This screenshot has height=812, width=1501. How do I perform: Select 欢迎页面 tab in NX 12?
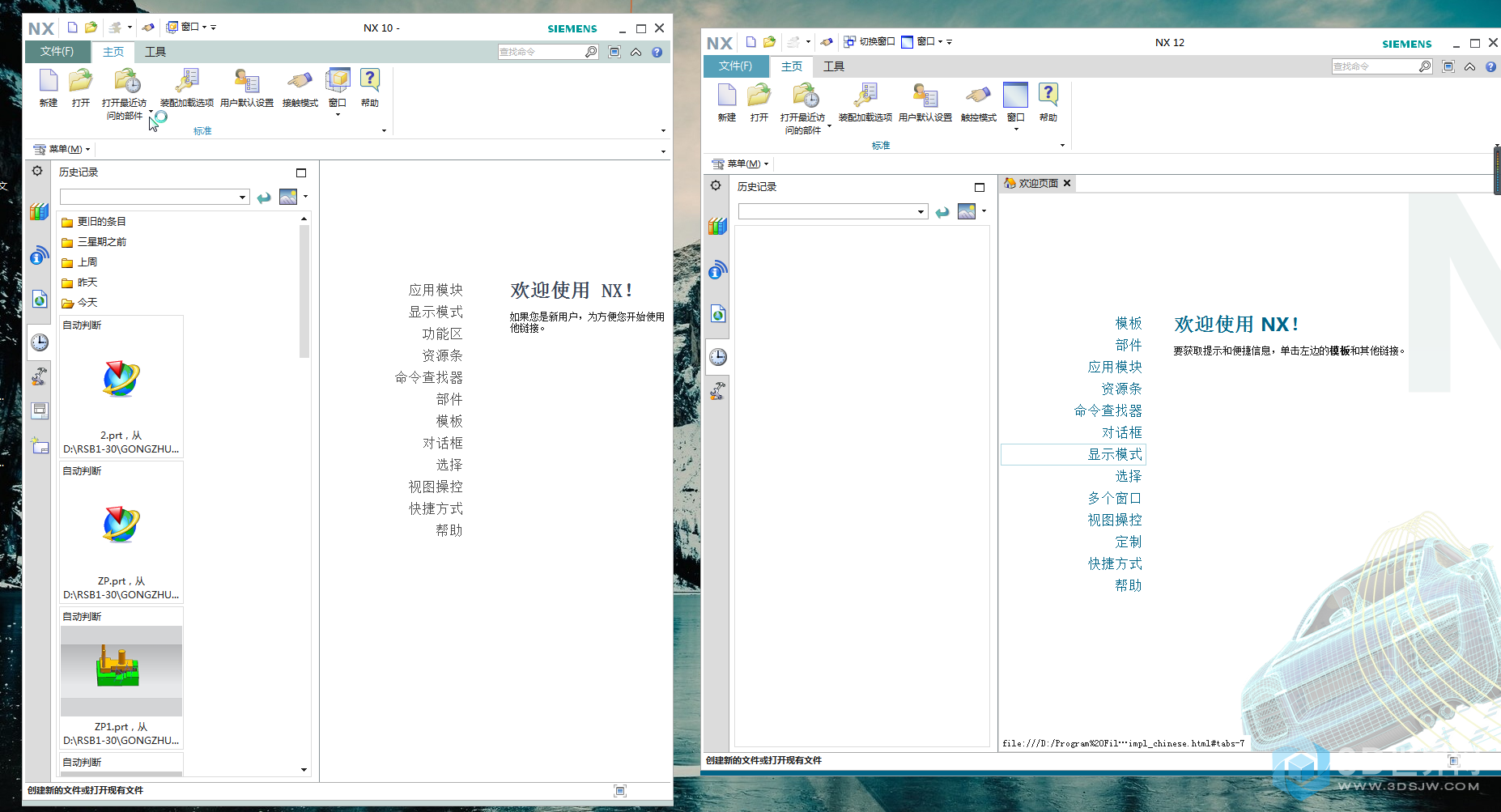click(x=1031, y=184)
